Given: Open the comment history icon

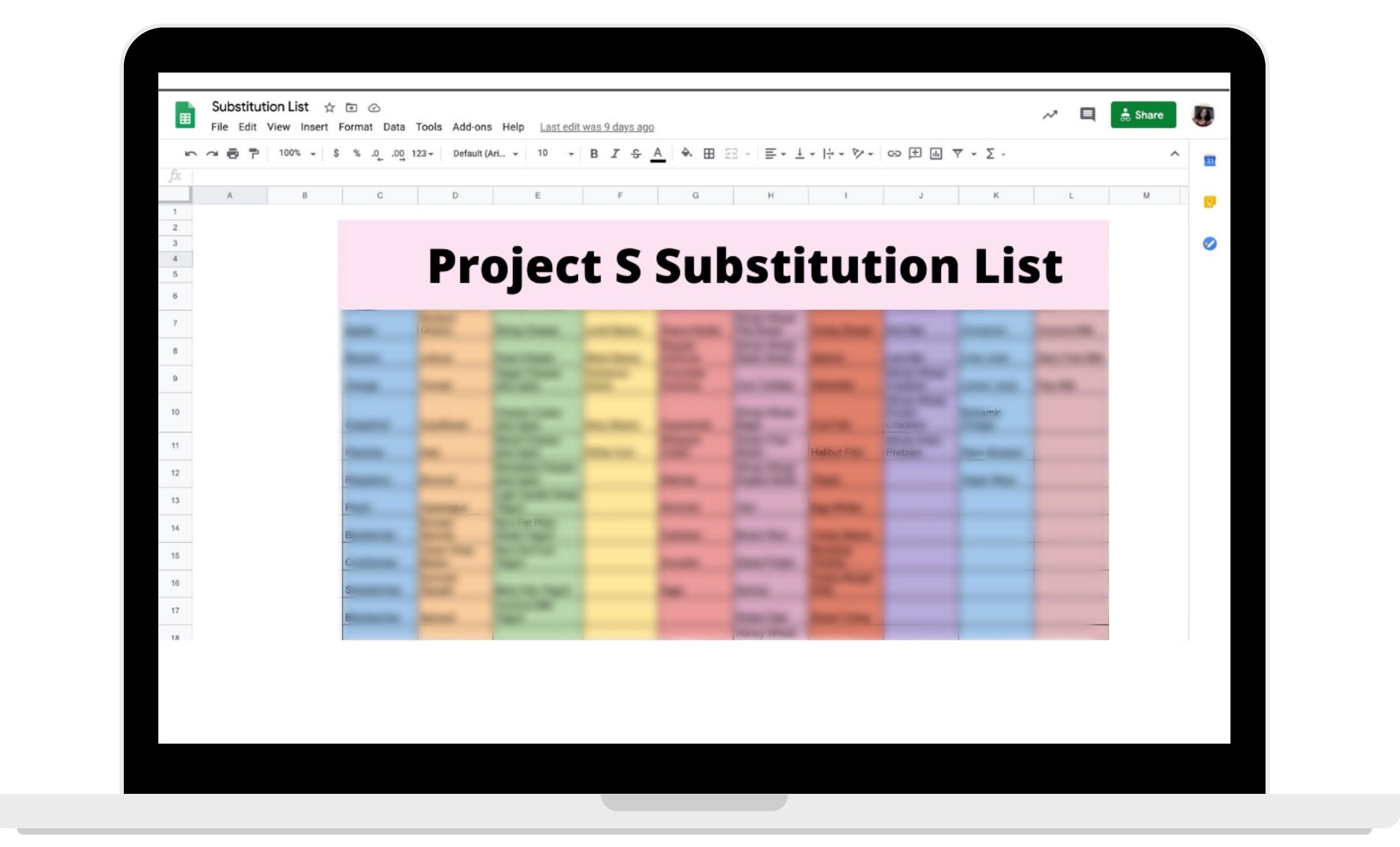Looking at the screenshot, I should [1087, 114].
